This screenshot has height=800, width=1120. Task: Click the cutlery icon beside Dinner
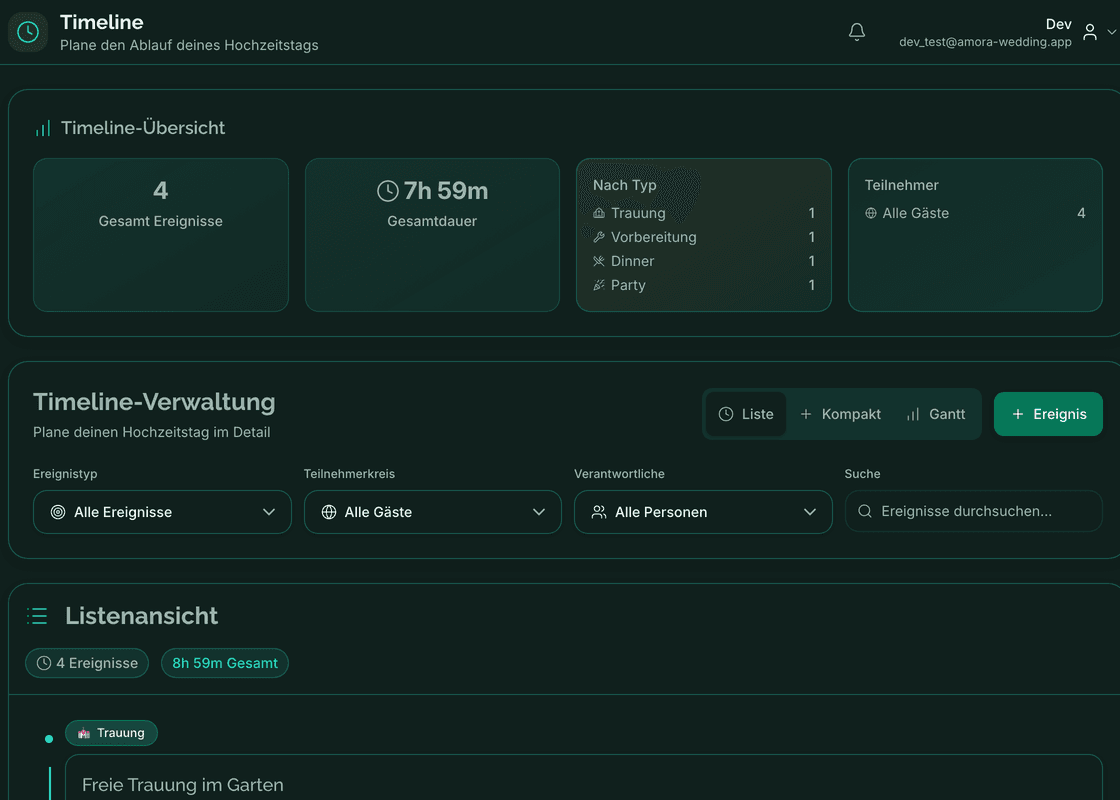(x=599, y=261)
